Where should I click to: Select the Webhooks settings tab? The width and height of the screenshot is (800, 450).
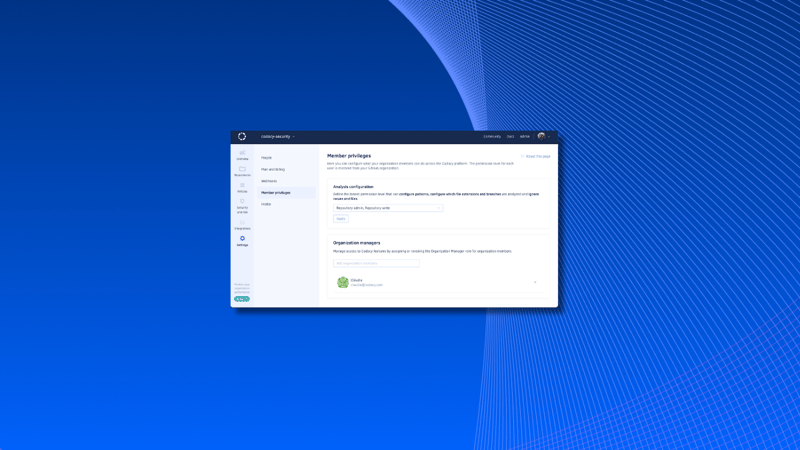click(x=269, y=181)
